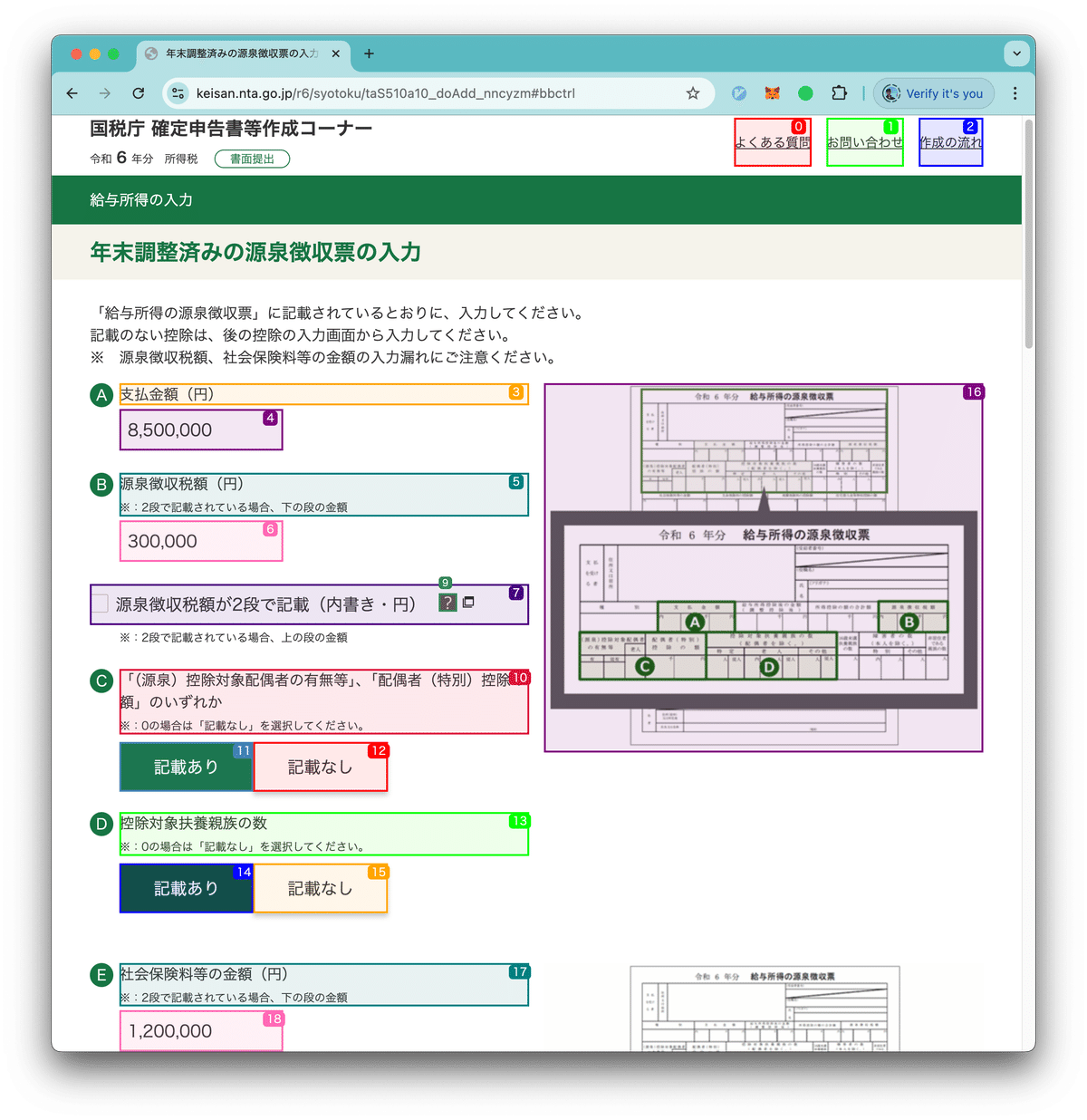Click the 書面提出 badge
1087x1120 pixels.
[252, 159]
